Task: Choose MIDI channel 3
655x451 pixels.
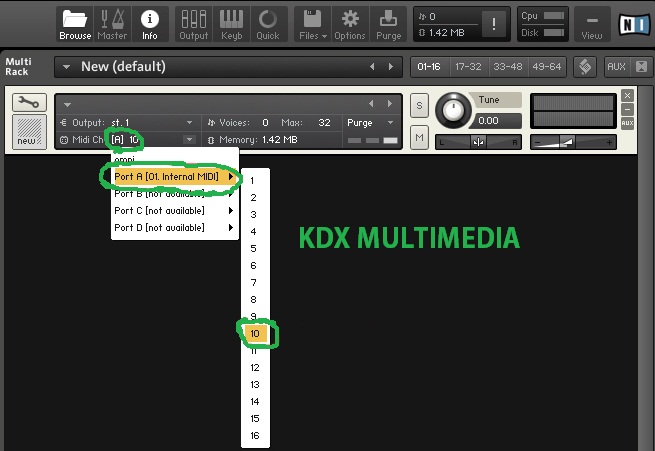Action: coord(255,215)
